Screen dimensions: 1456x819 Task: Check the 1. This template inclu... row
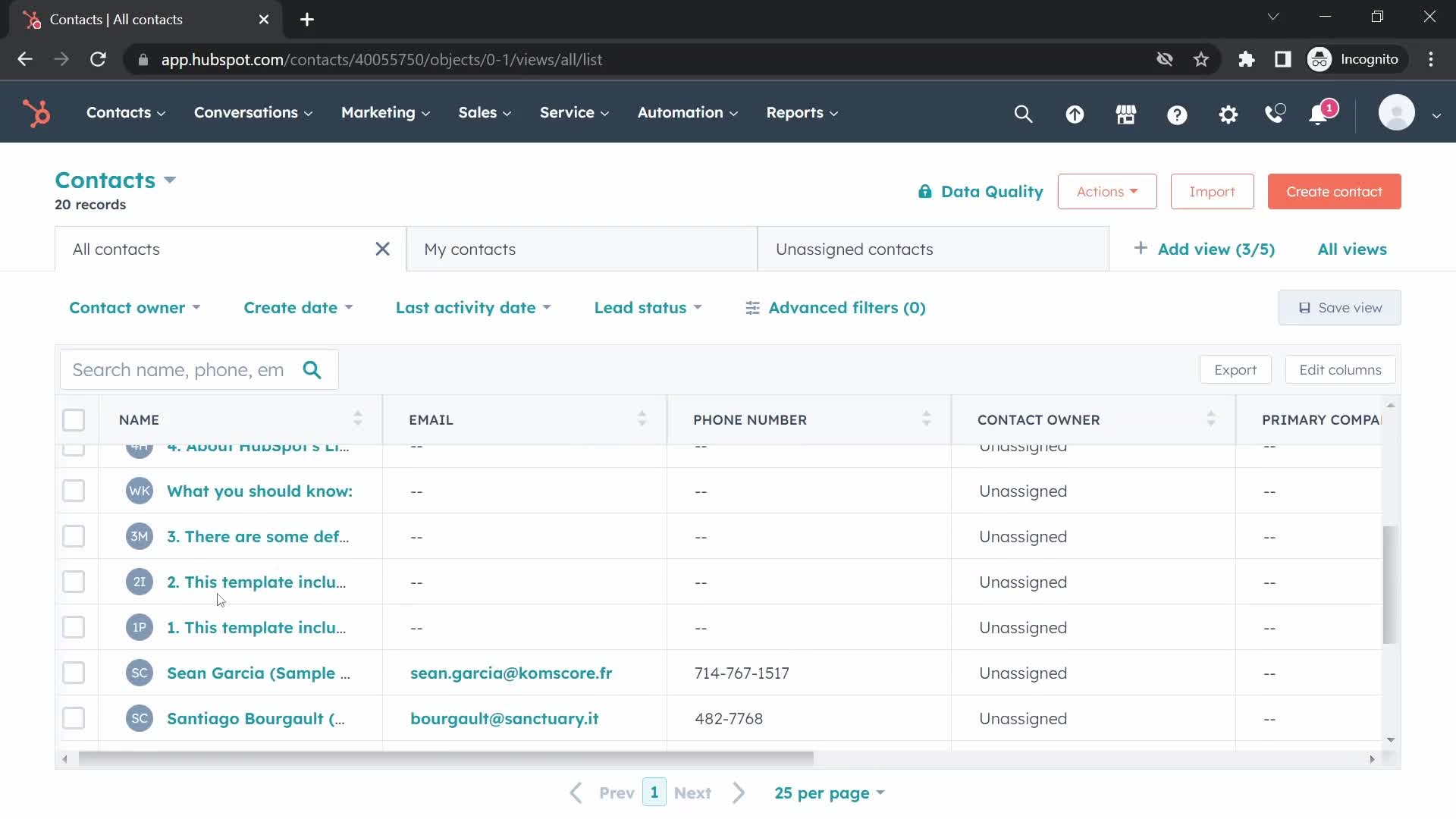point(74,628)
